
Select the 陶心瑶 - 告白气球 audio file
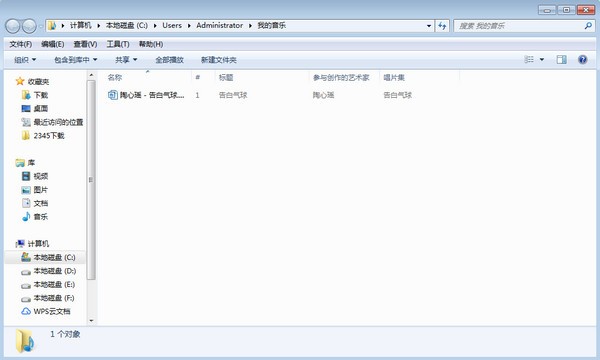147,95
